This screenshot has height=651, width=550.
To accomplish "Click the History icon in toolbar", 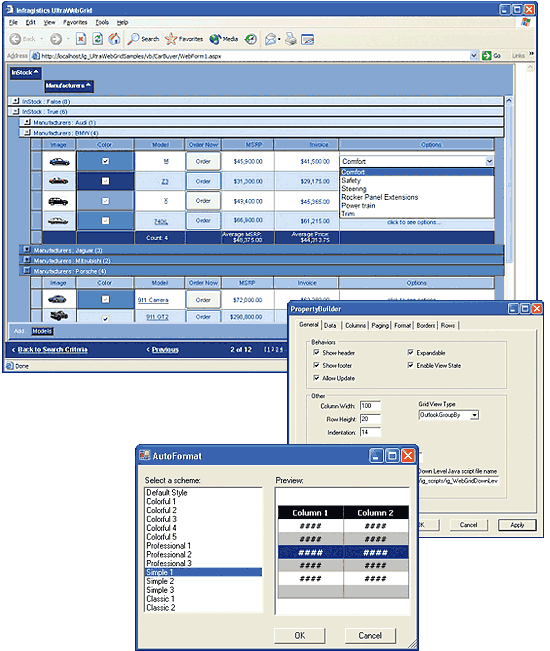I will click(251, 39).
